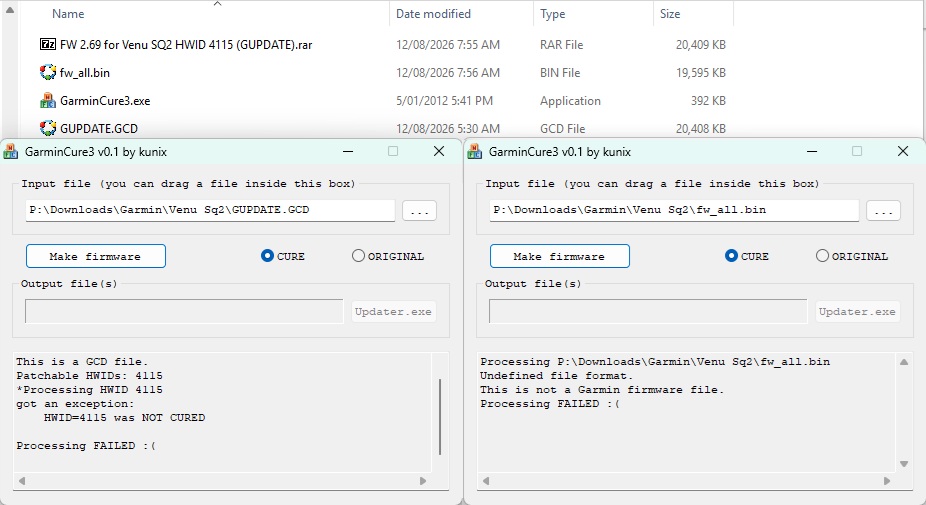Click log line 'Undefined file format.'
The width and height of the screenshot is (926, 505).
point(556,376)
